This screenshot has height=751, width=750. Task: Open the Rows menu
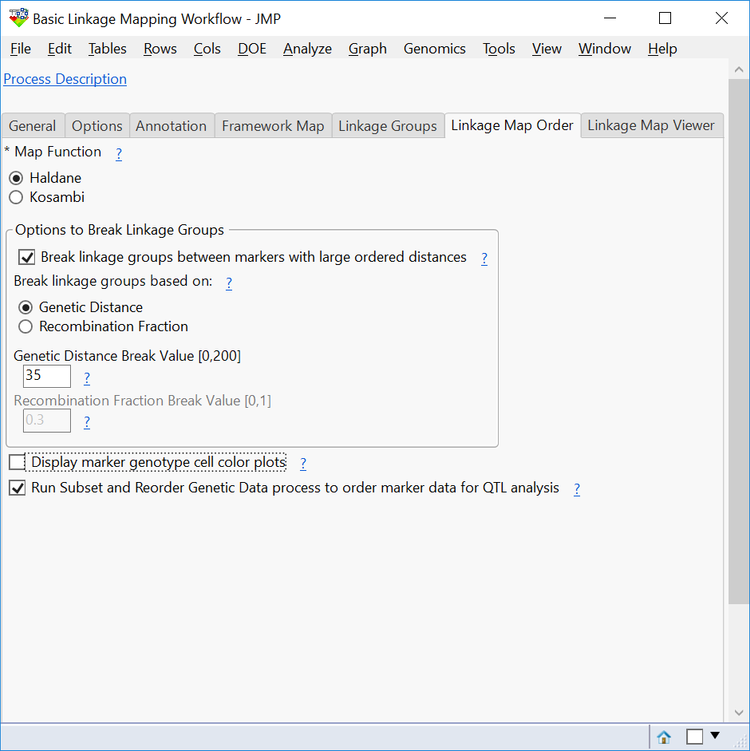(160, 49)
